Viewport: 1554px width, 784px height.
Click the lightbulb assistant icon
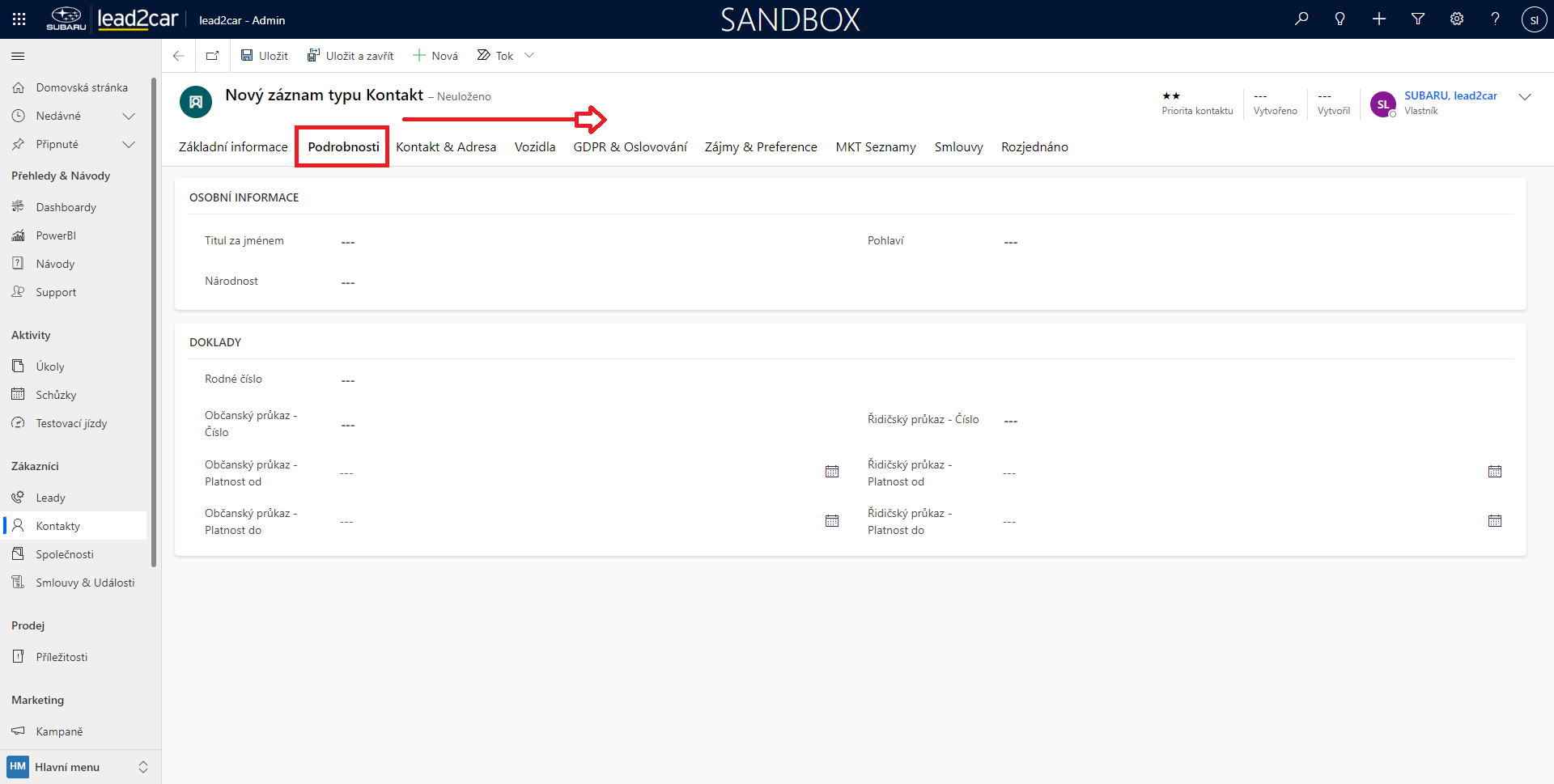point(1340,19)
